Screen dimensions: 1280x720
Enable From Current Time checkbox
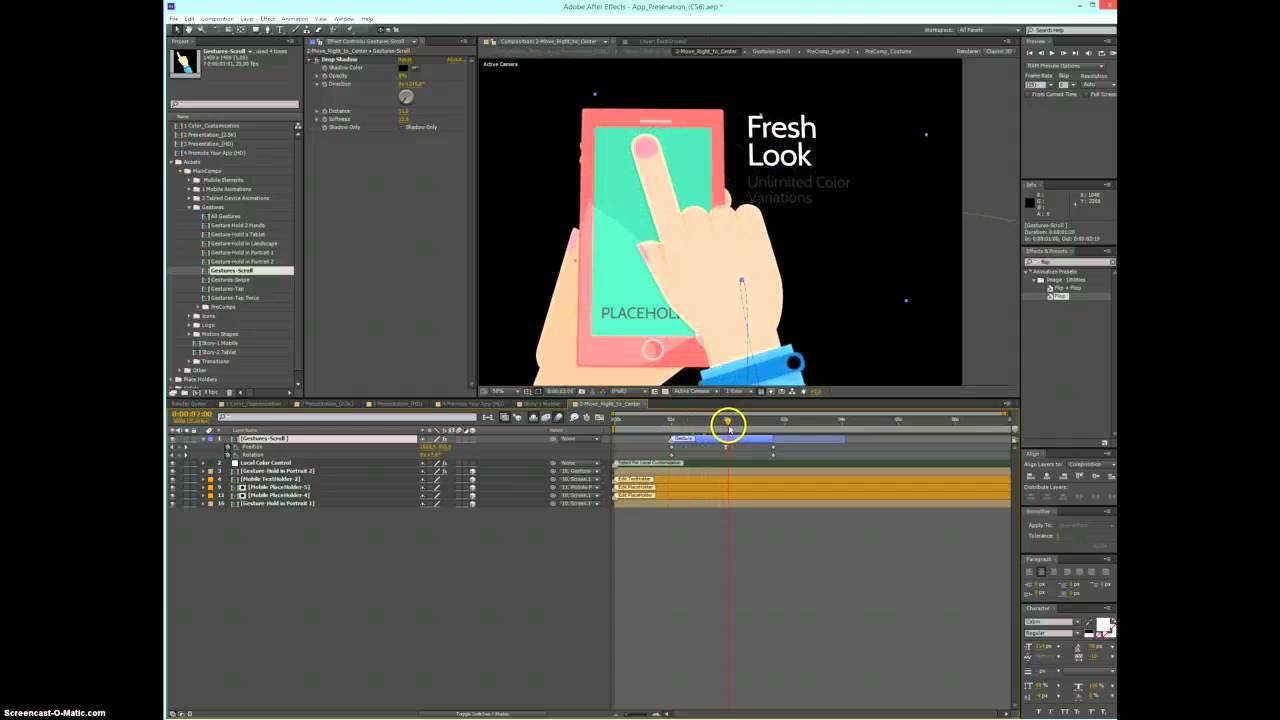[x=1027, y=94]
